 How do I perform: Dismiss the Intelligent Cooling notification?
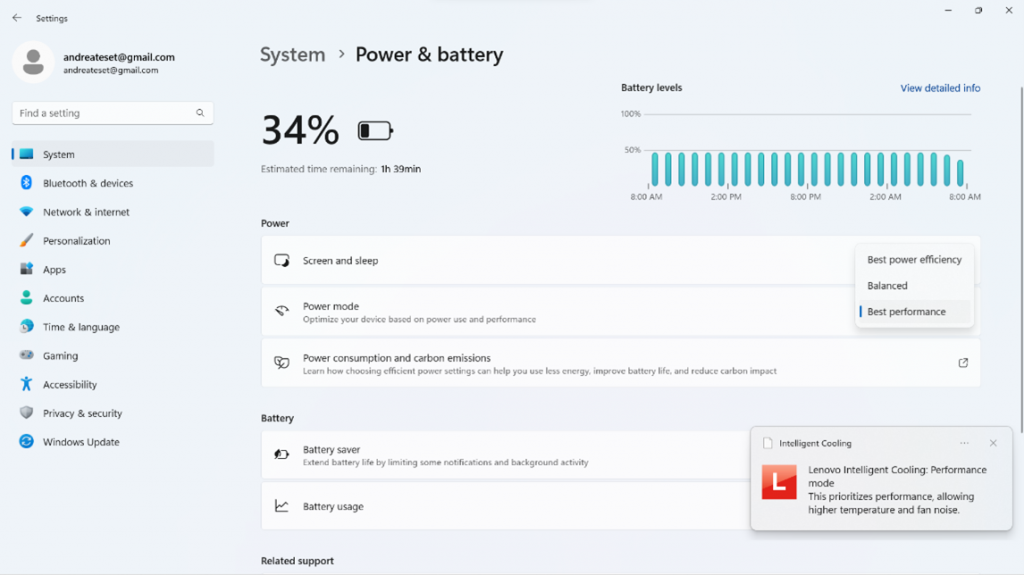(x=993, y=443)
